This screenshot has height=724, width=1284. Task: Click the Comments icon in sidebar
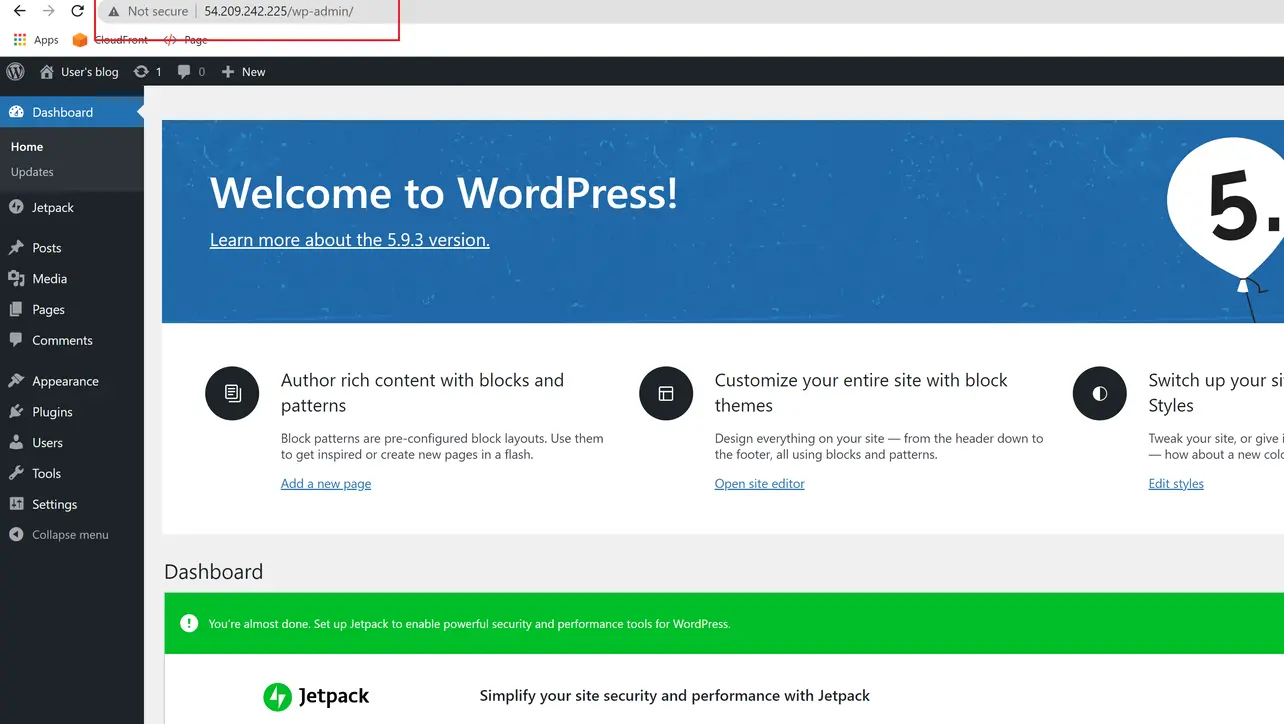click(x=16, y=340)
